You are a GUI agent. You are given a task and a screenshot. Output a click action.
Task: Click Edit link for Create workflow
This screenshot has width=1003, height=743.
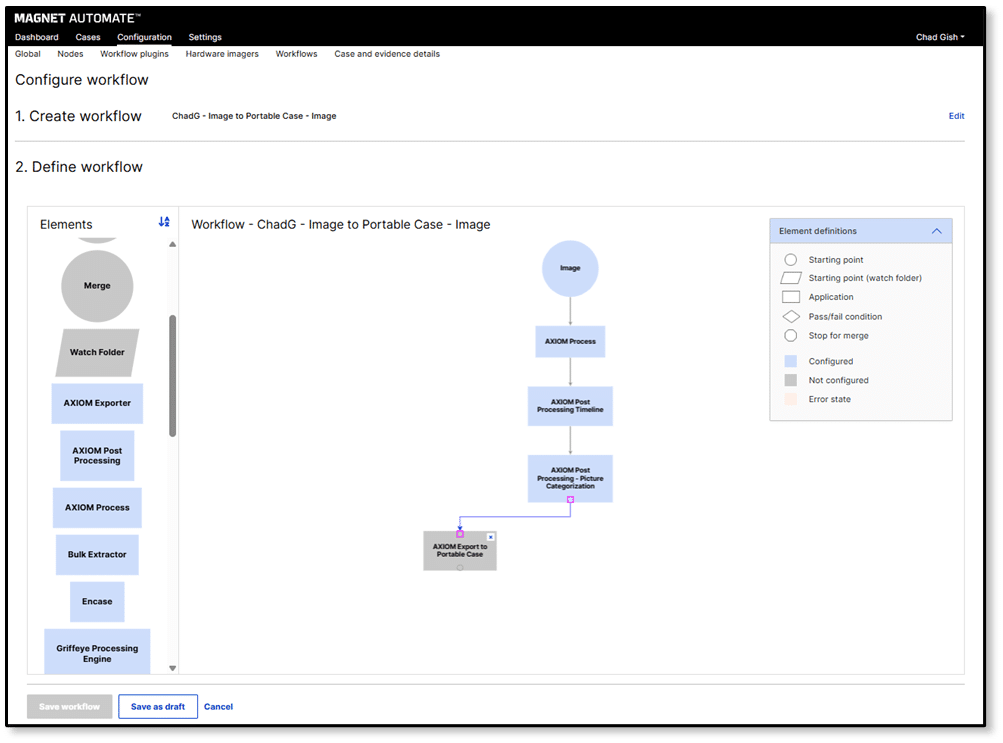pyautogui.click(x=956, y=116)
